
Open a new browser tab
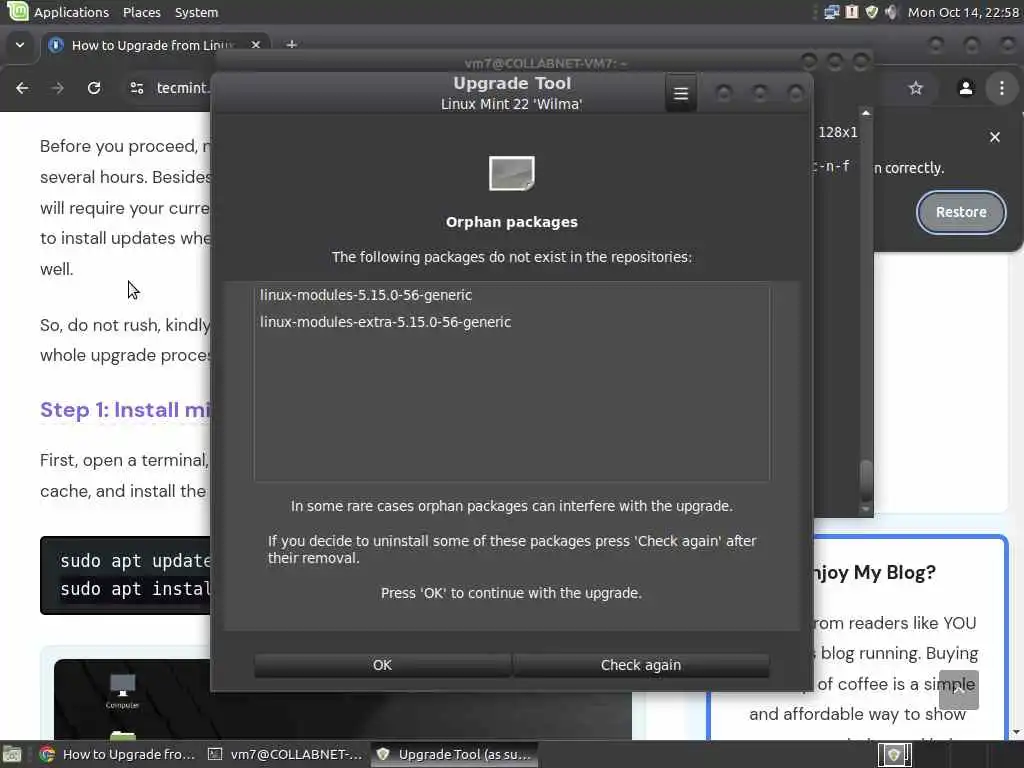click(x=292, y=44)
